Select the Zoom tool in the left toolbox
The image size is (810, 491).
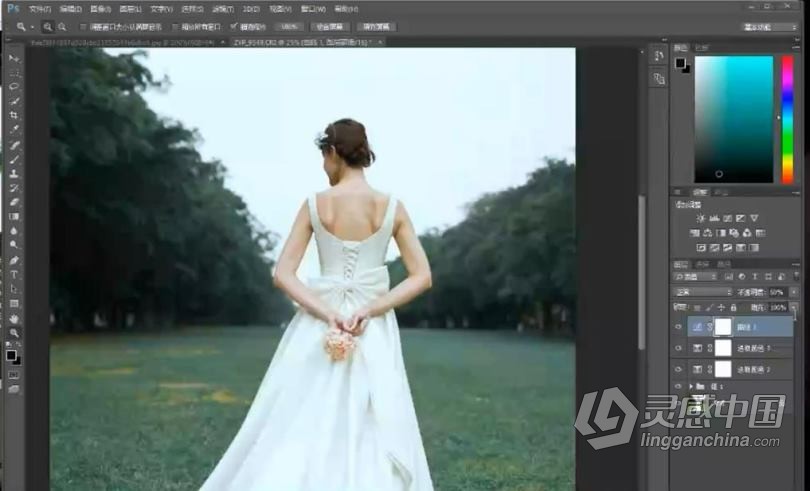pyautogui.click(x=14, y=333)
